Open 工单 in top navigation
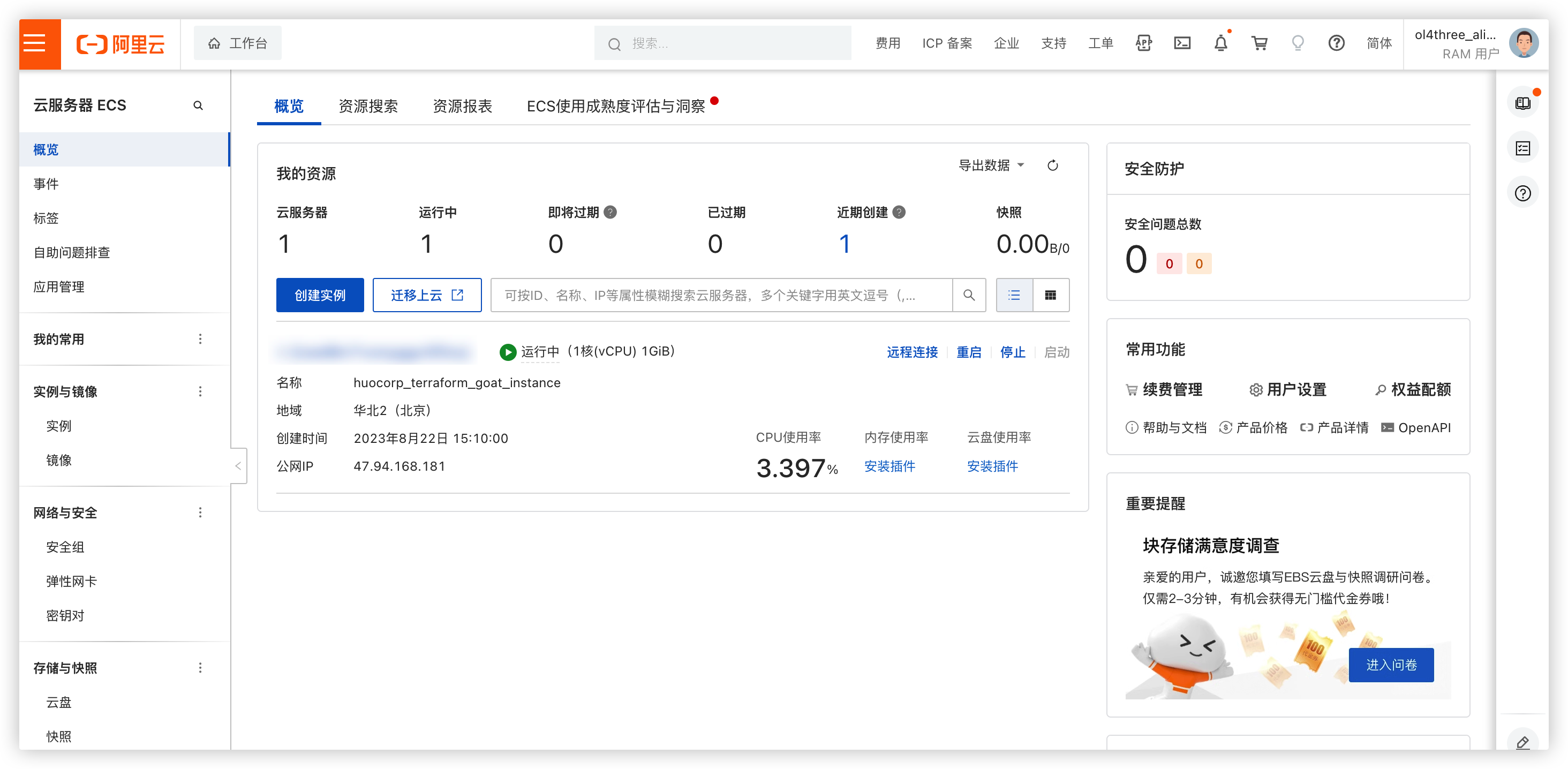Image resolution: width=1568 pixels, height=769 pixels. pyautogui.click(x=1100, y=43)
